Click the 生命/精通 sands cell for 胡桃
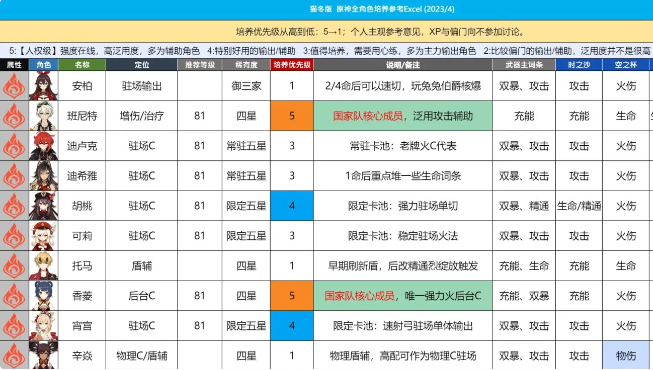 [x=579, y=206]
